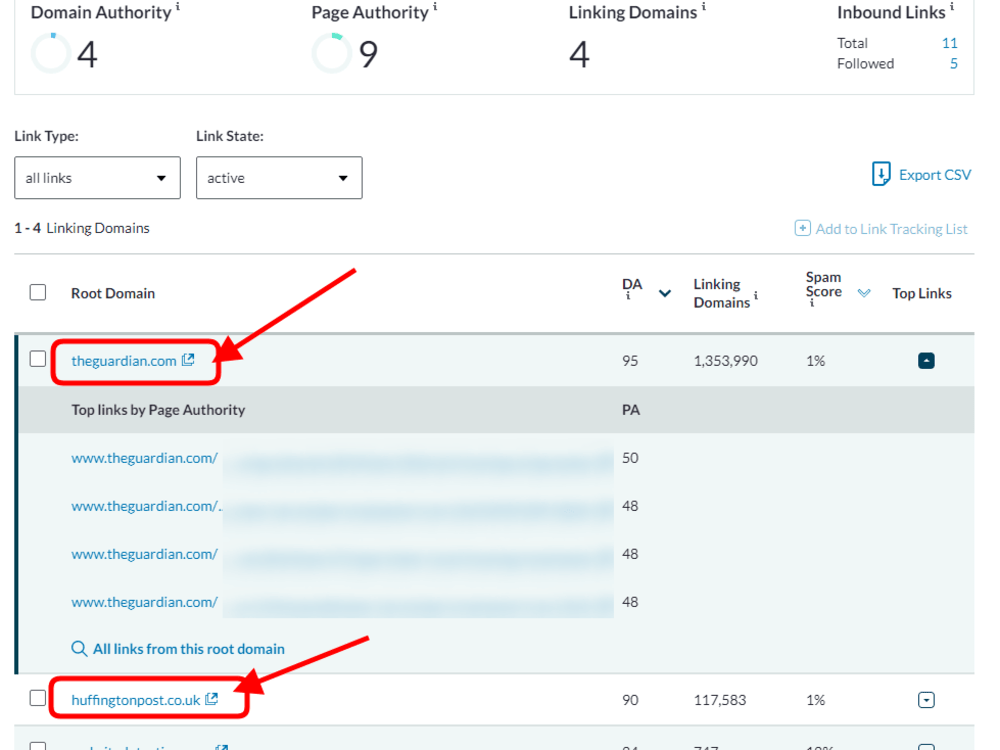Image resolution: width=1000 pixels, height=750 pixels.
Task: Click the Top links by Page Authority heading
Action: pos(158,410)
